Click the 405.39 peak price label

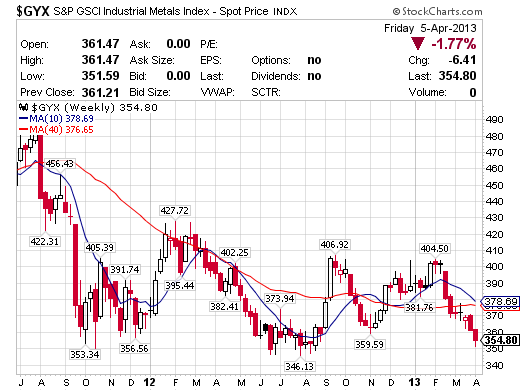(x=99, y=247)
